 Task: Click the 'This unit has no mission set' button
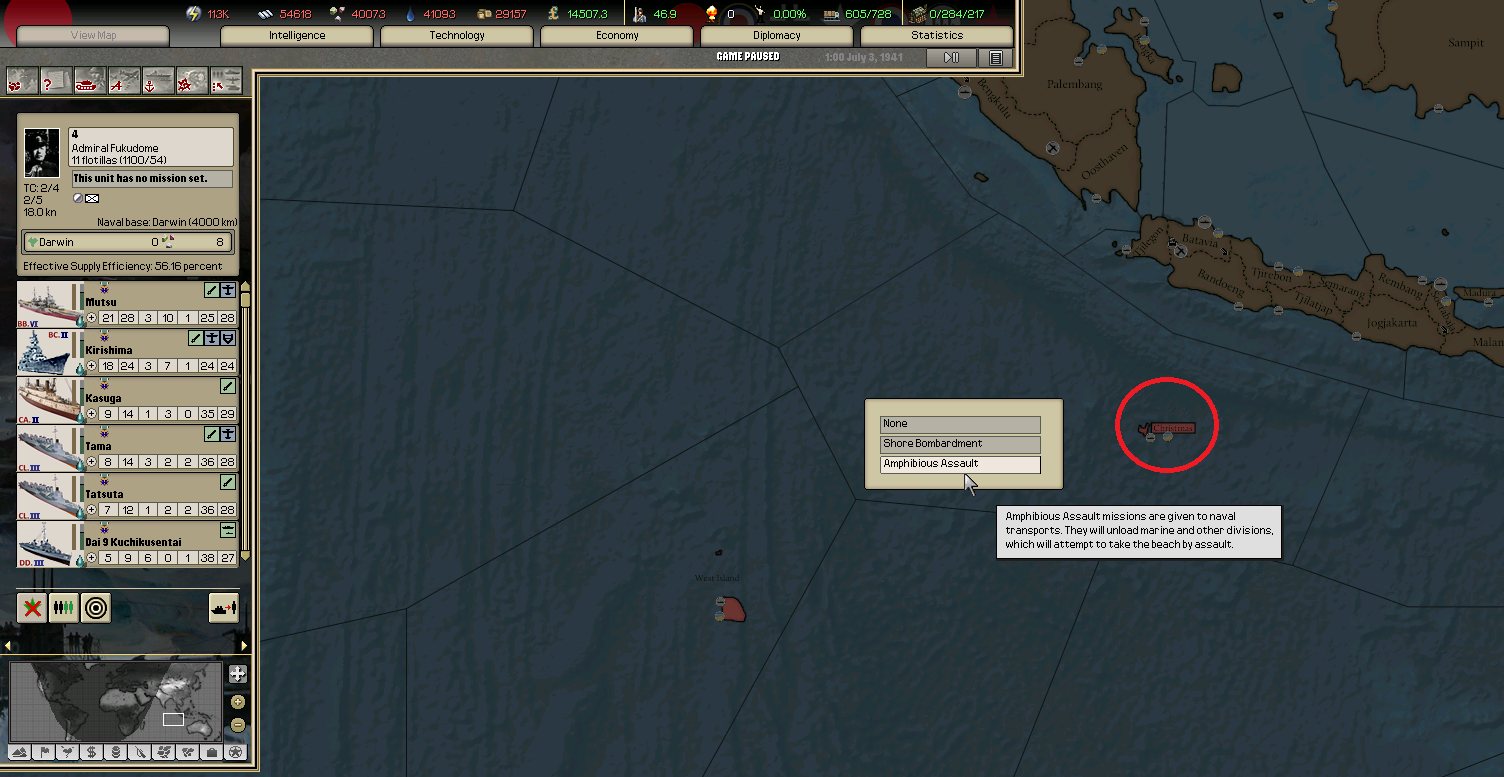tap(152, 179)
